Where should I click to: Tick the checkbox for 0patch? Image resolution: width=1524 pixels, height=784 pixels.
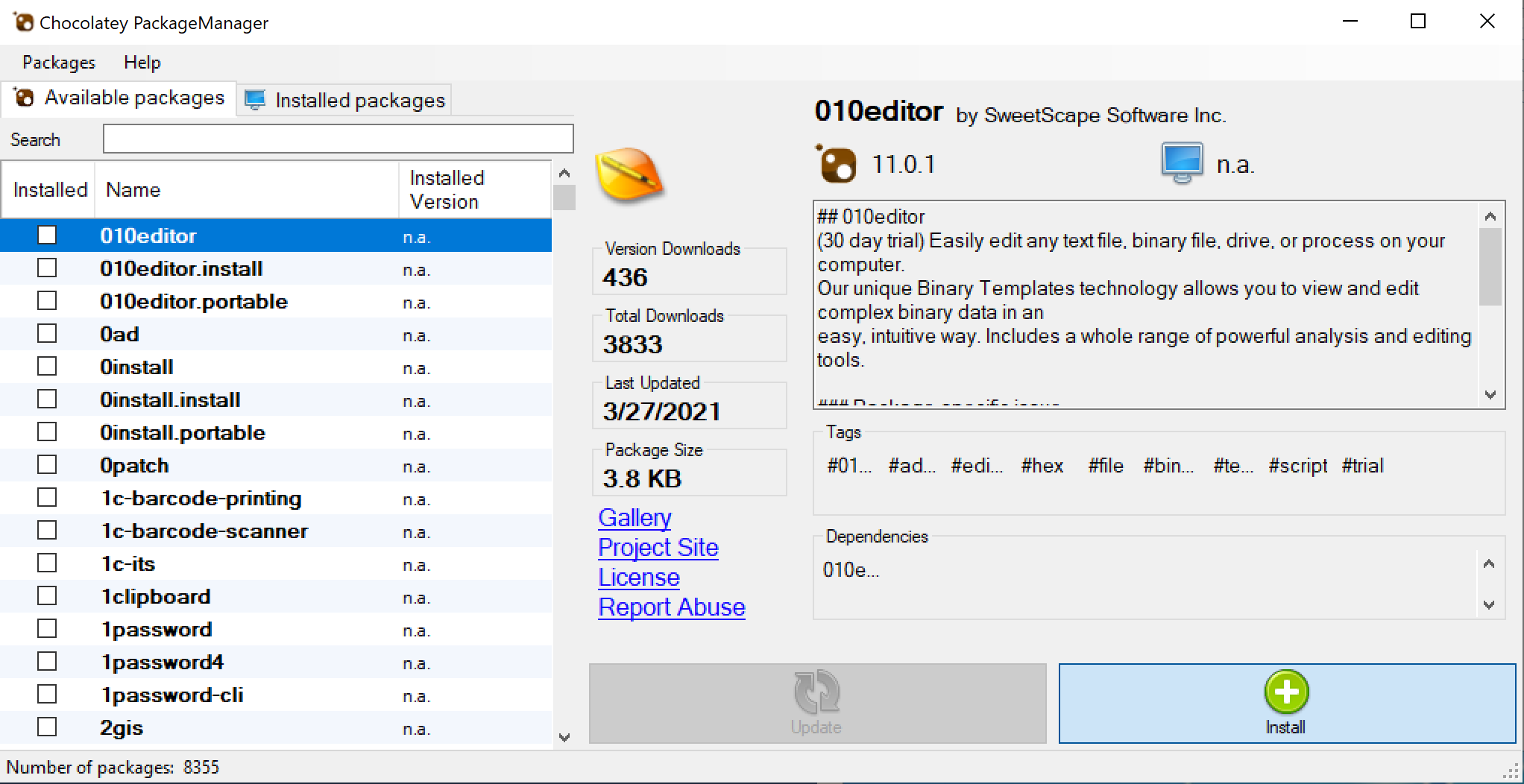(x=47, y=465)
